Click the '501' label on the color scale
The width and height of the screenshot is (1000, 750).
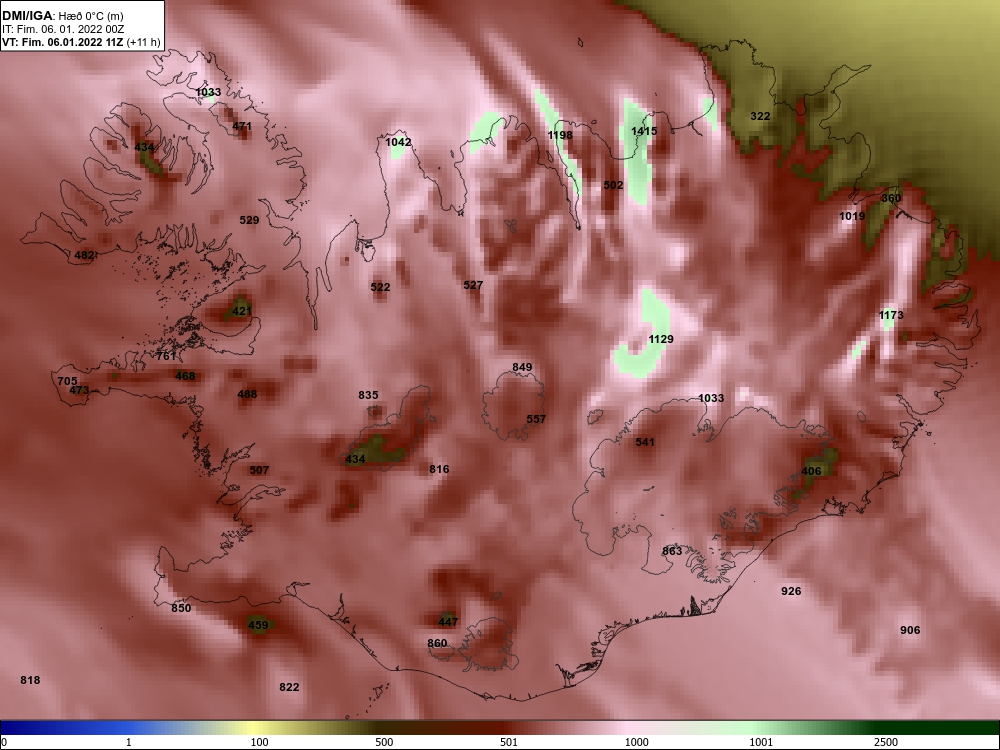(509, 742)
